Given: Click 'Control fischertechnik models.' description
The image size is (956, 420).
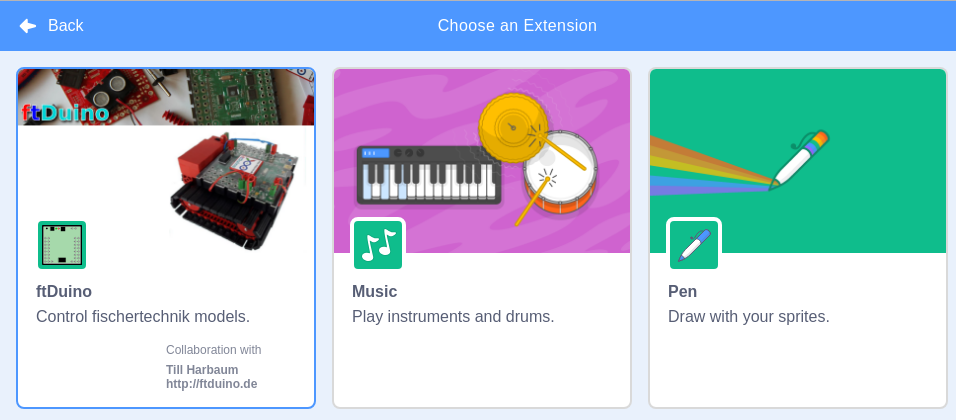Looking at the screenshot, I should point(143,317).
